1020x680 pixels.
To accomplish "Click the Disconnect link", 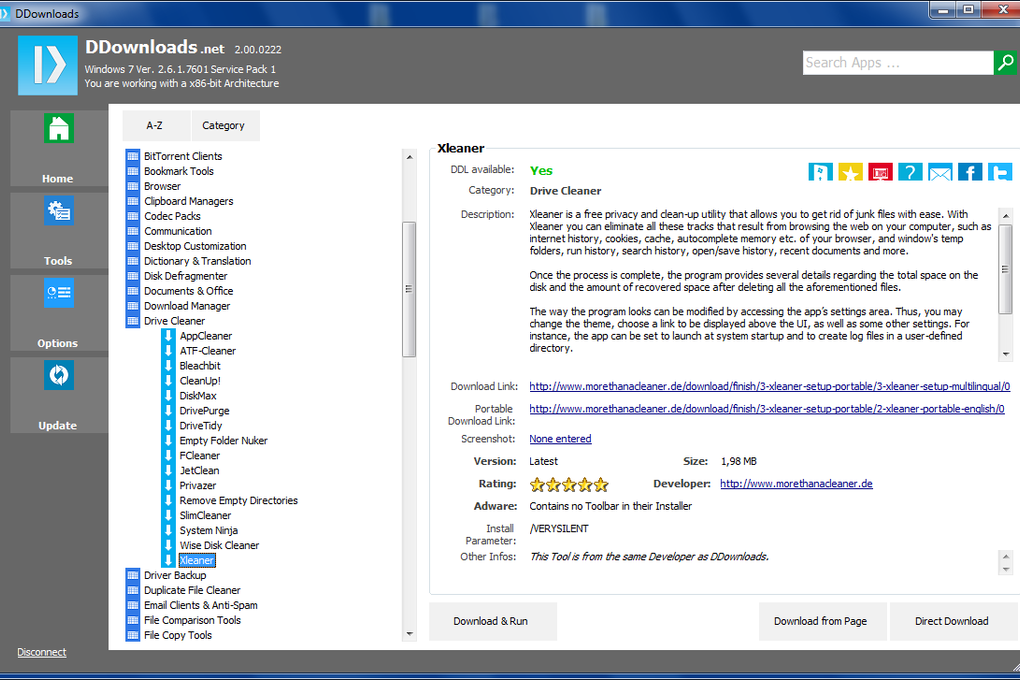I will (42, 652).
